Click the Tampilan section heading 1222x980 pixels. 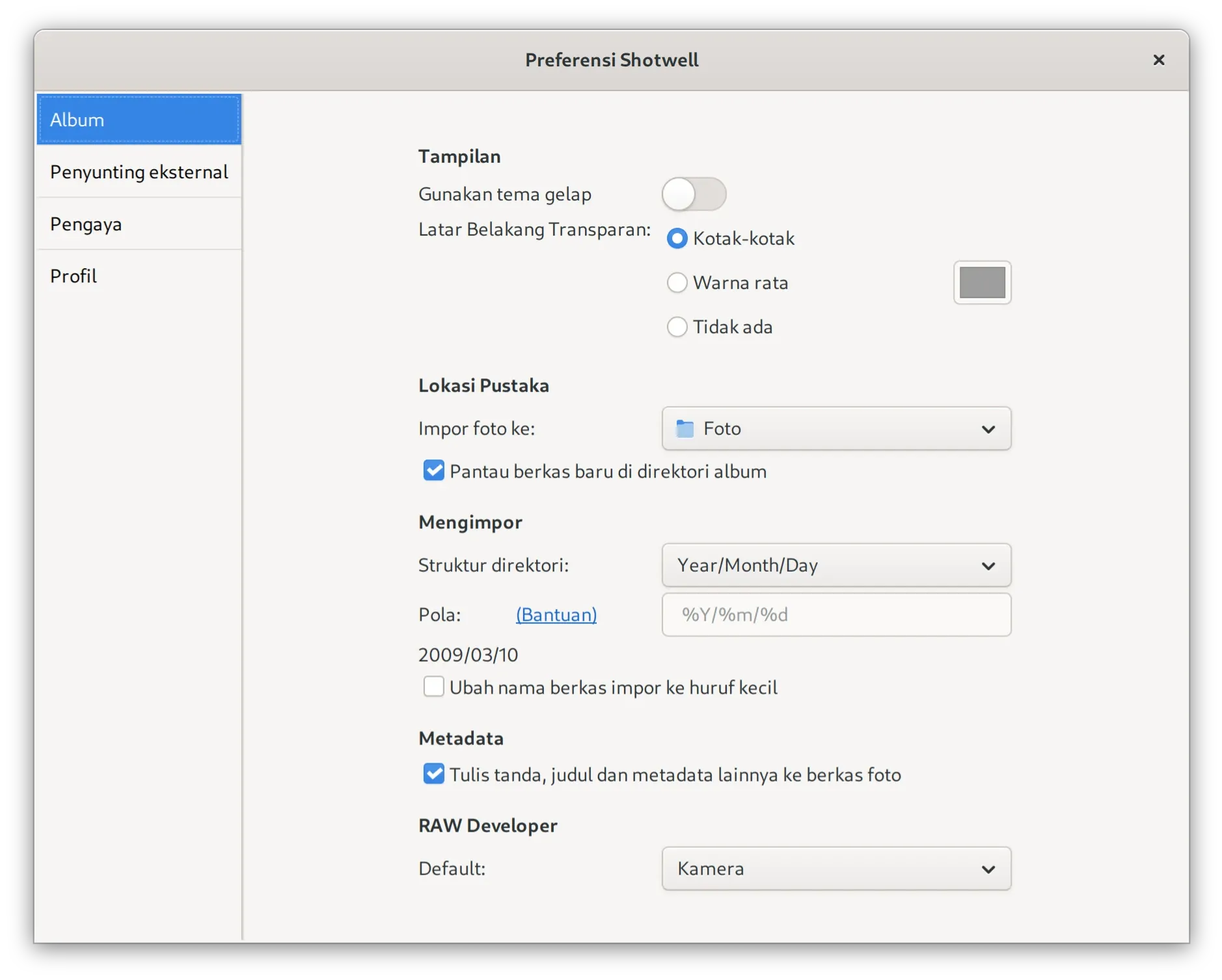[x=459, y=156]
